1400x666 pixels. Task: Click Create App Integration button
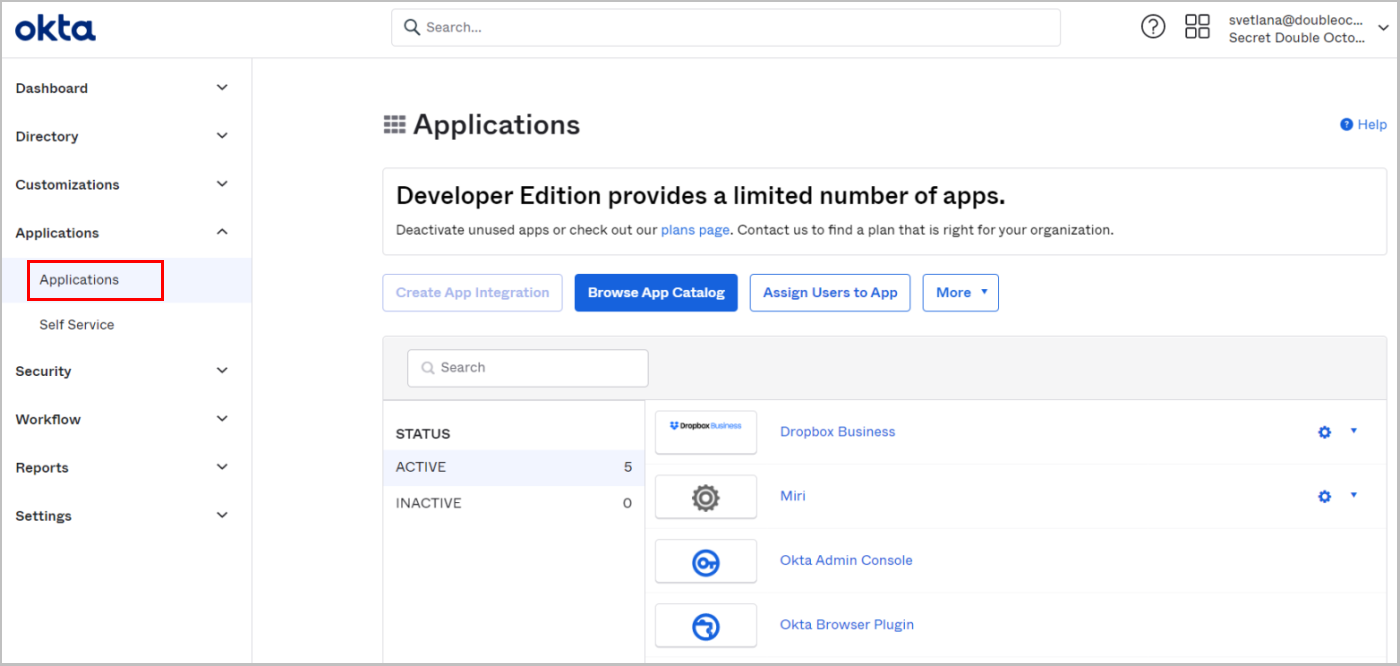pos(472,293)
